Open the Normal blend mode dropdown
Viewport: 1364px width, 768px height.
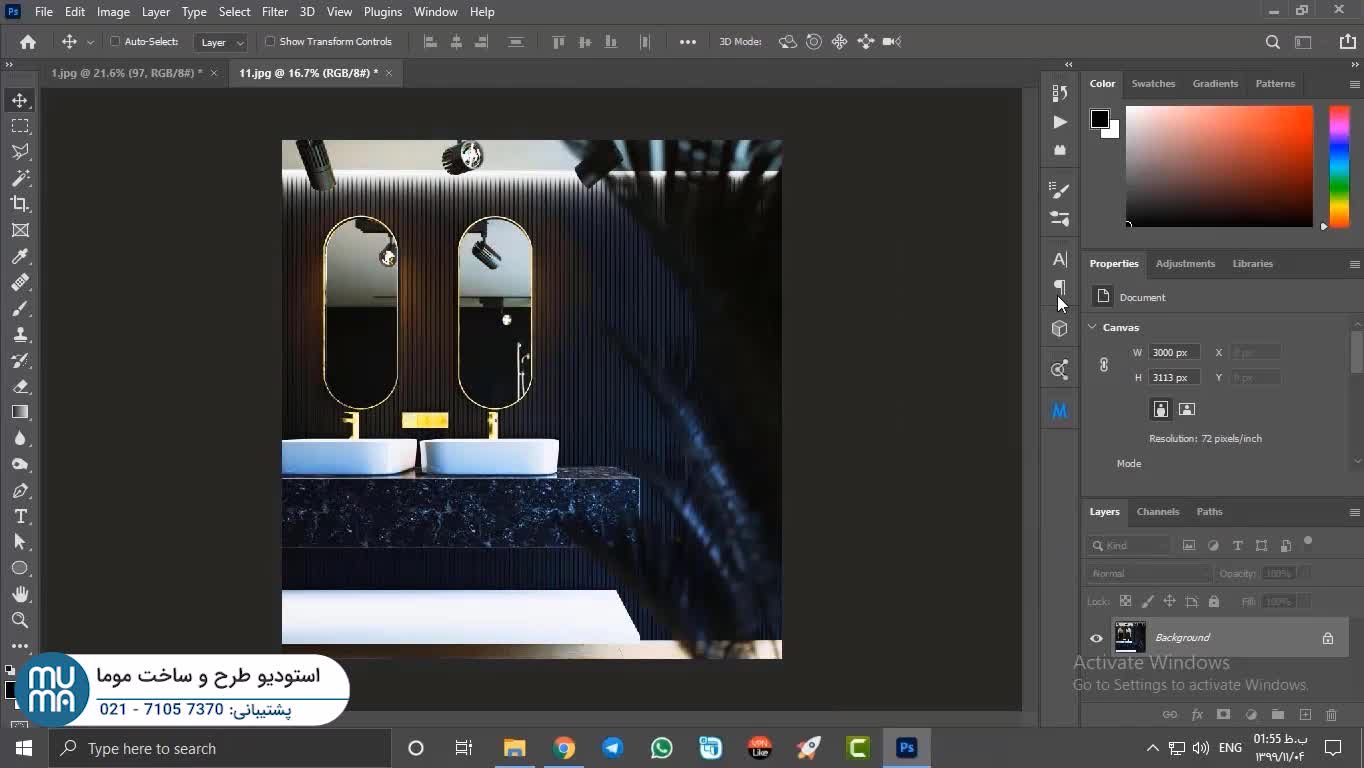[x=1149, y=574]
